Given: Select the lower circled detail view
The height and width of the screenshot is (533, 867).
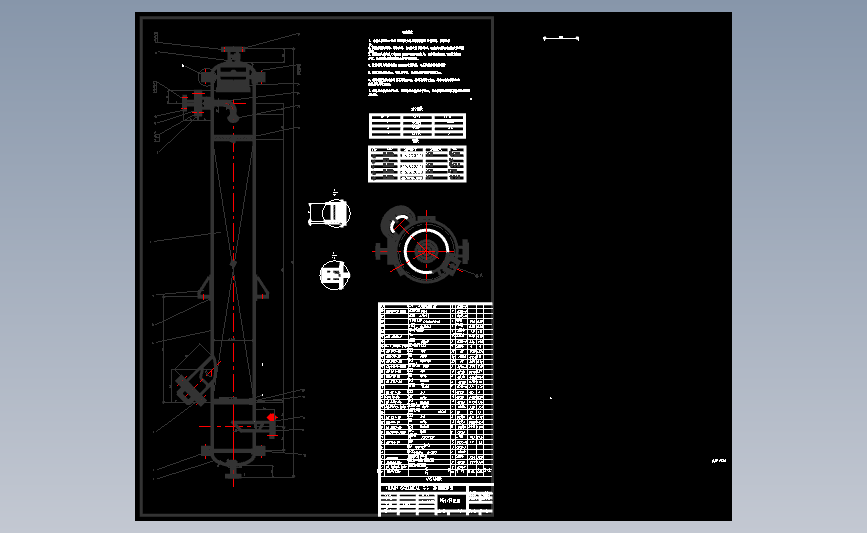Looking at the screenshot, I should [335, 274].
